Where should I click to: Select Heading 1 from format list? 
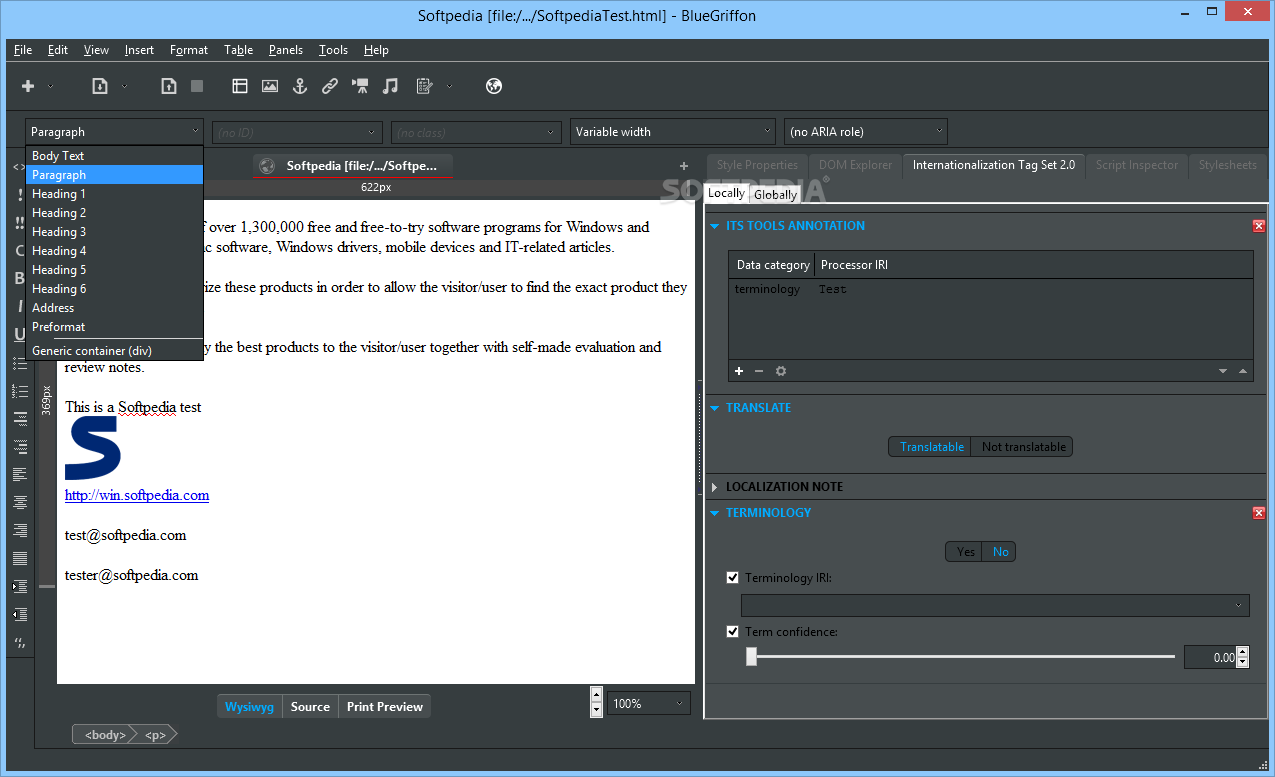click(x=115, y=194)
